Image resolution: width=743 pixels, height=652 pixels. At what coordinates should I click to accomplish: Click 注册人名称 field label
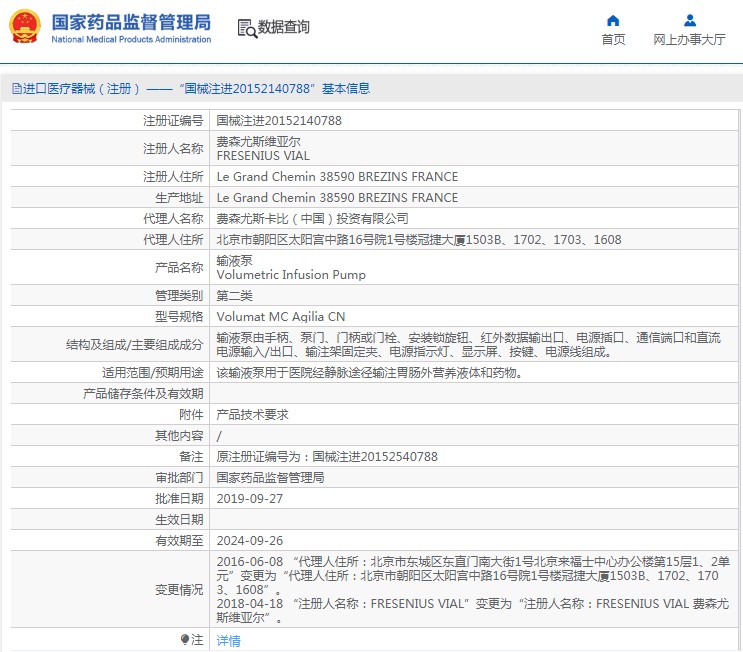(x=173, y=149)
